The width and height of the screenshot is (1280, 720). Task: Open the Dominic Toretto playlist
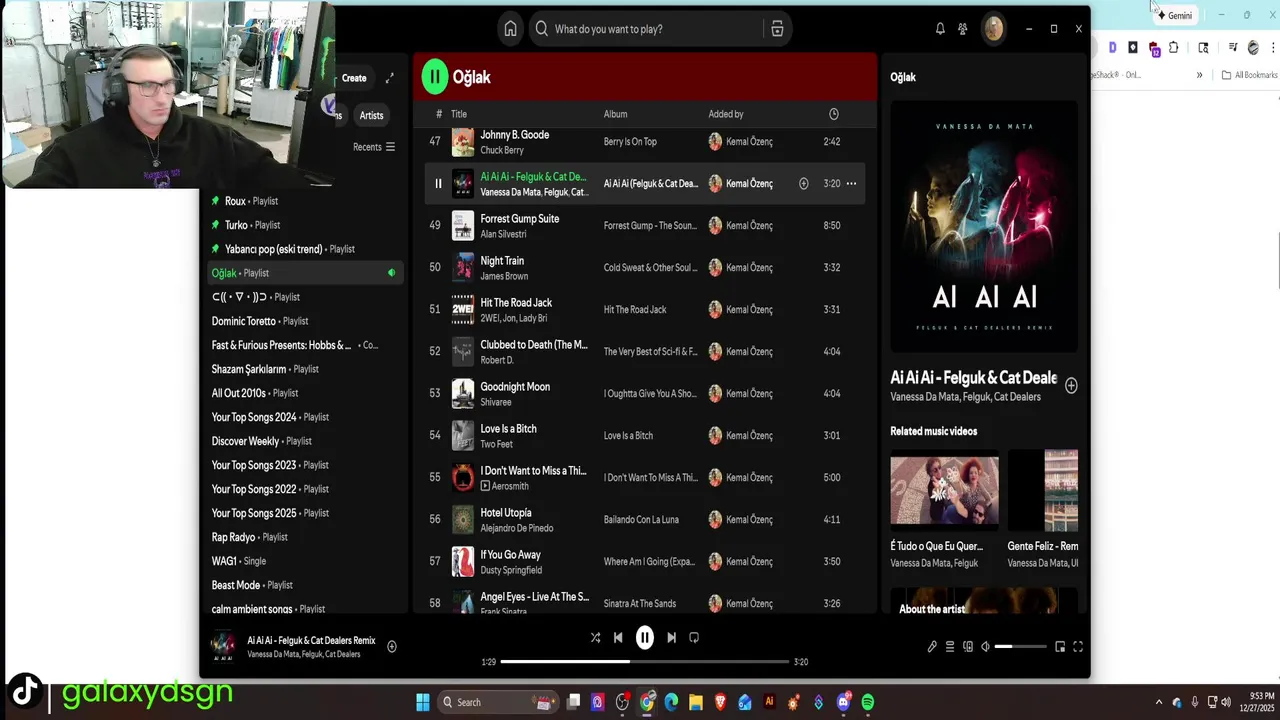305,321
